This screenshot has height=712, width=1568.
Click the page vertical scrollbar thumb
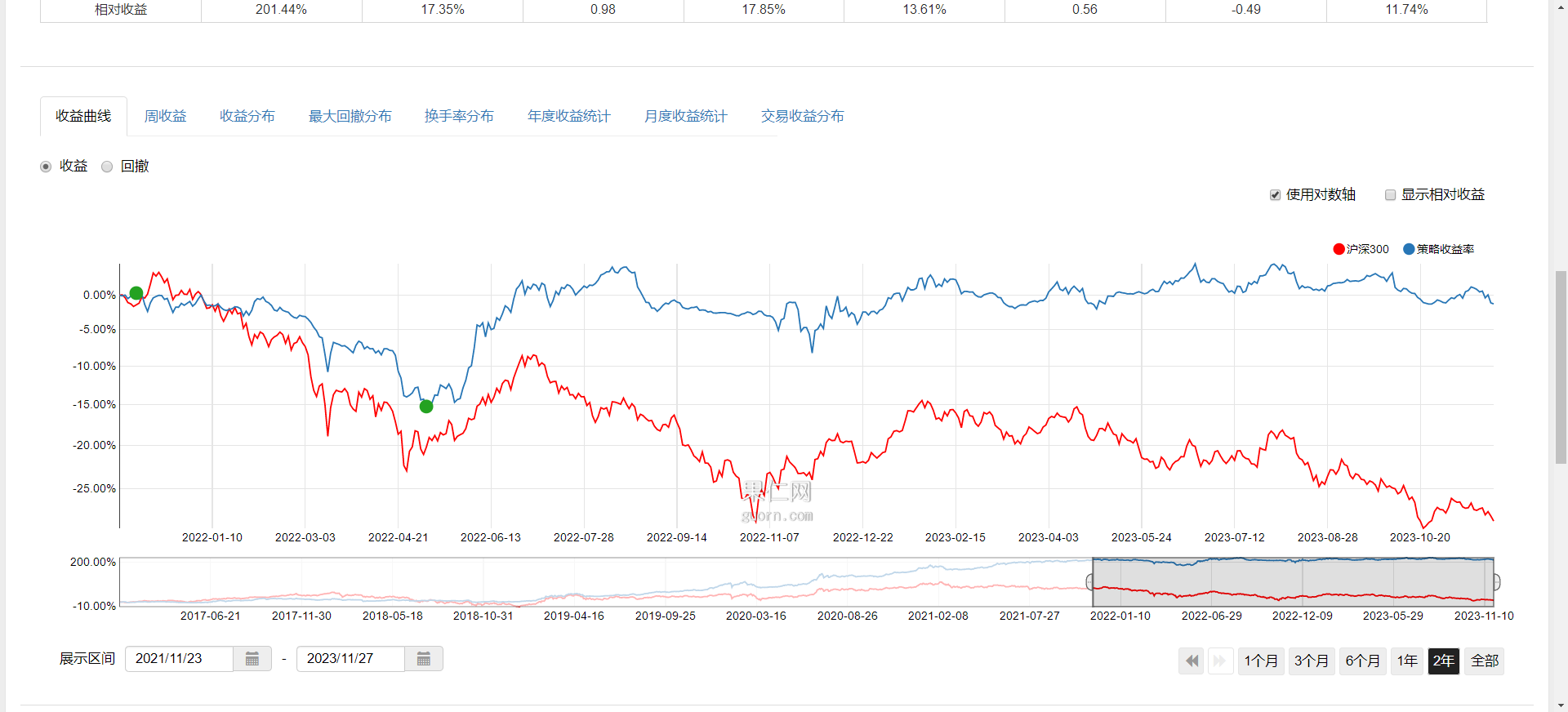click(x=1561, y=367)
